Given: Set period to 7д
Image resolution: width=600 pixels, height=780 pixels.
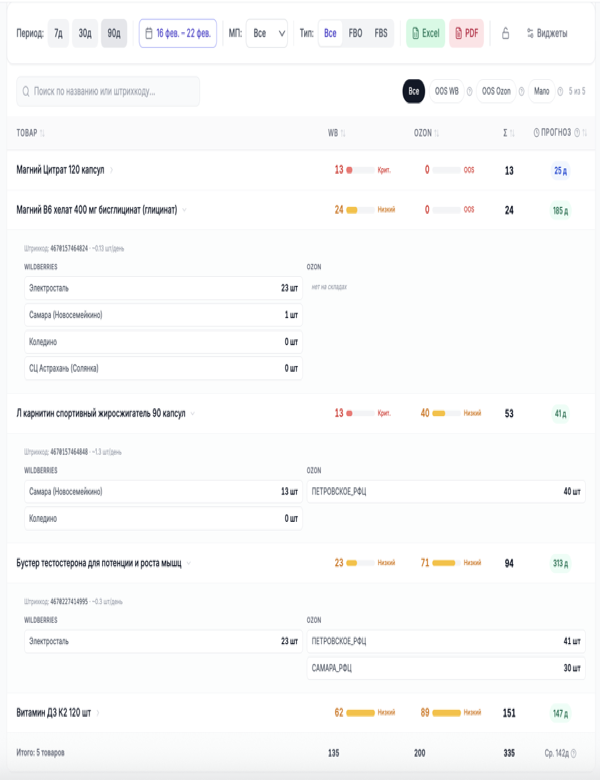Looking at the screenshot, I should click(59, 33).
